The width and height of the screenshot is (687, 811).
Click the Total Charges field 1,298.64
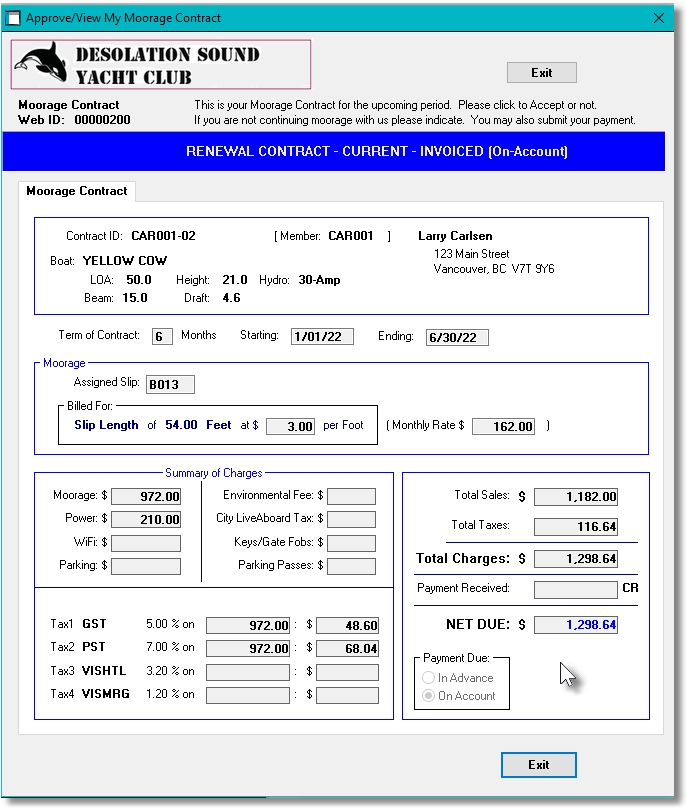click(576, 559)
